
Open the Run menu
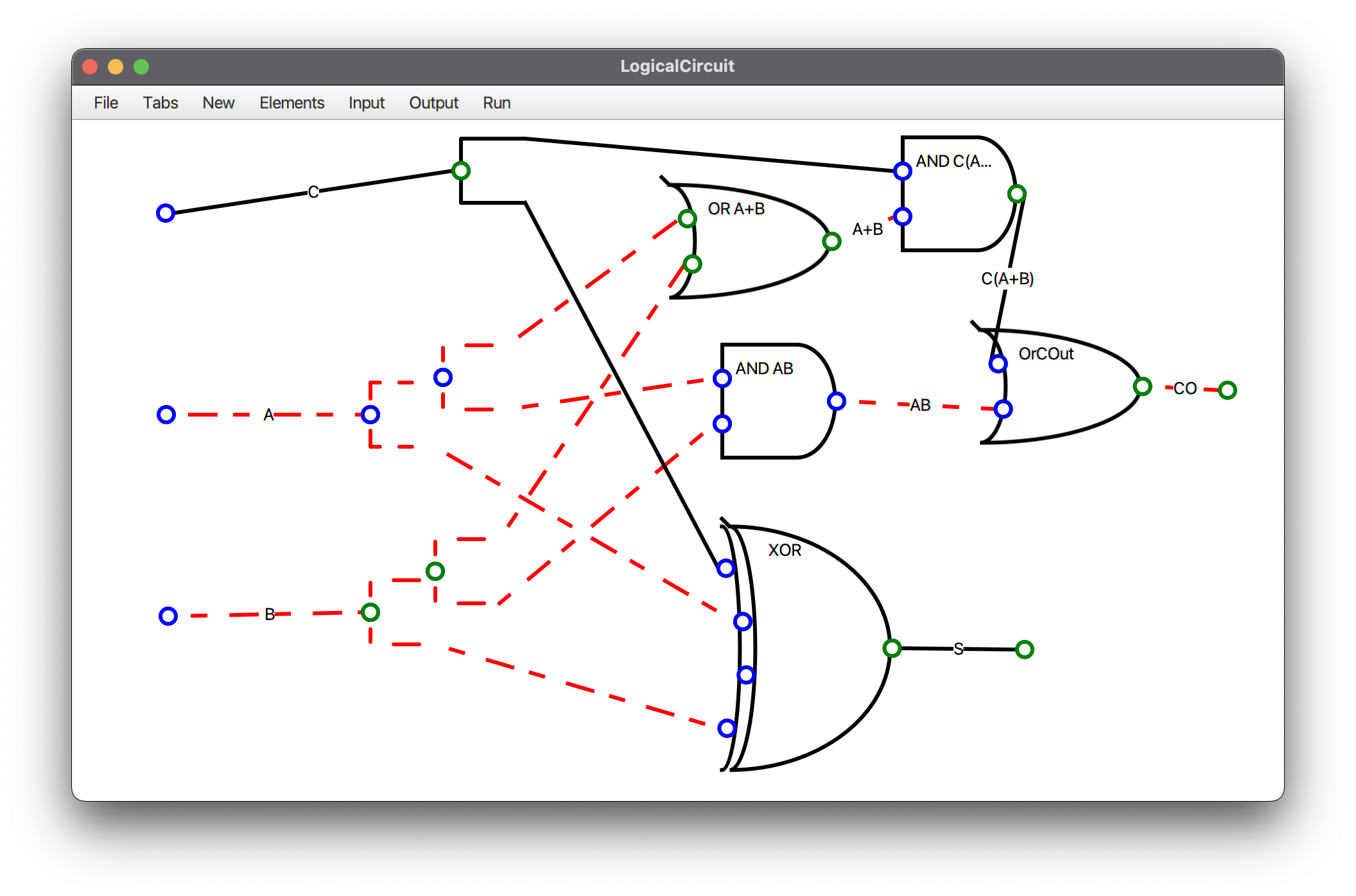pyautogui.click(x=496, y=103)
